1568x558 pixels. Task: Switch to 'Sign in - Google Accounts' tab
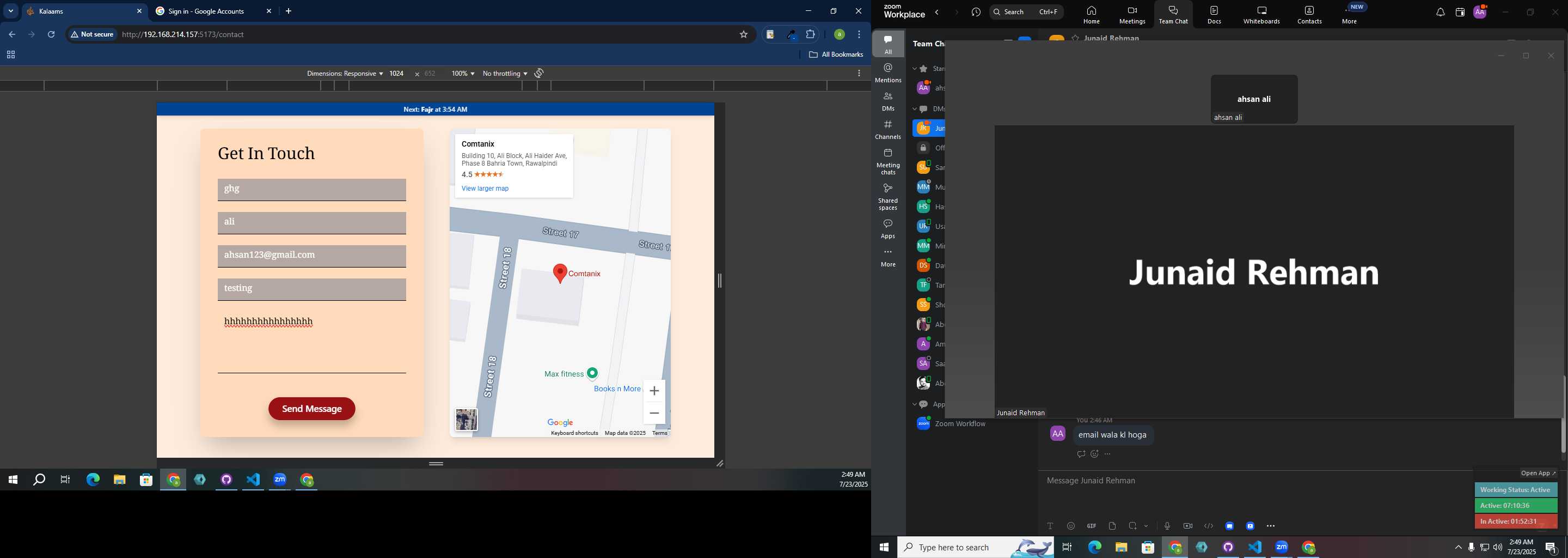coord(213,11)
